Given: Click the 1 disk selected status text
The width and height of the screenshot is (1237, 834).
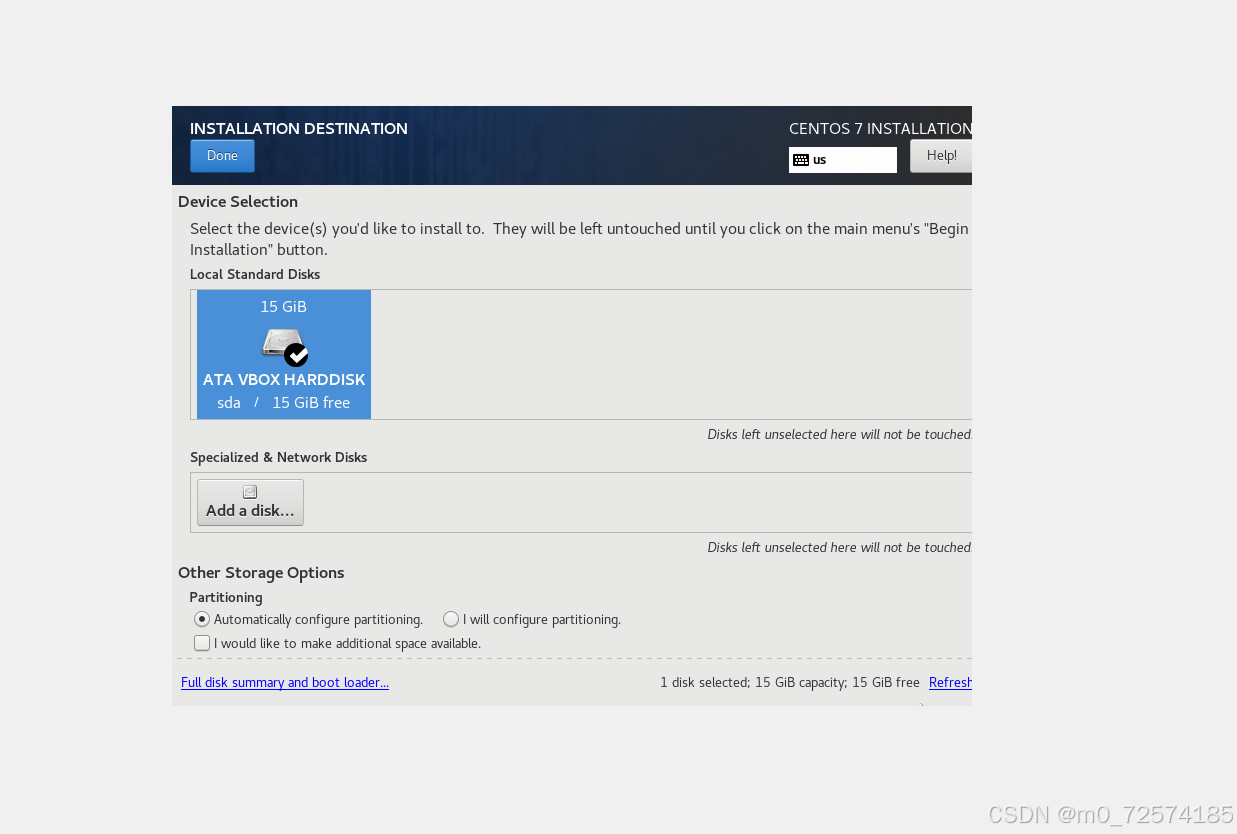Looking at the screenshot, I should (x=790, y=682).
